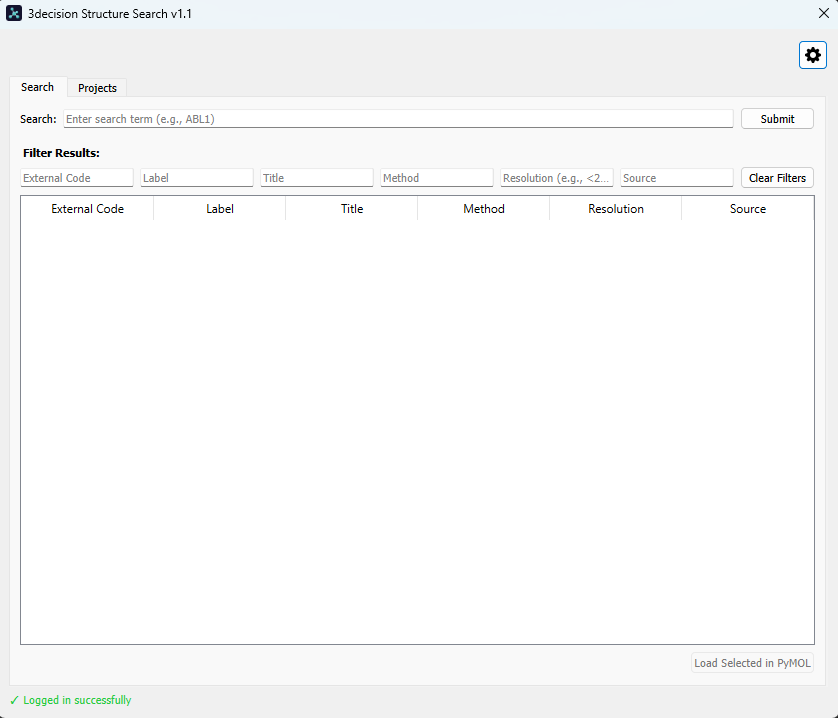
Task: Click the Label column header
Action: [x=220, y=209]
